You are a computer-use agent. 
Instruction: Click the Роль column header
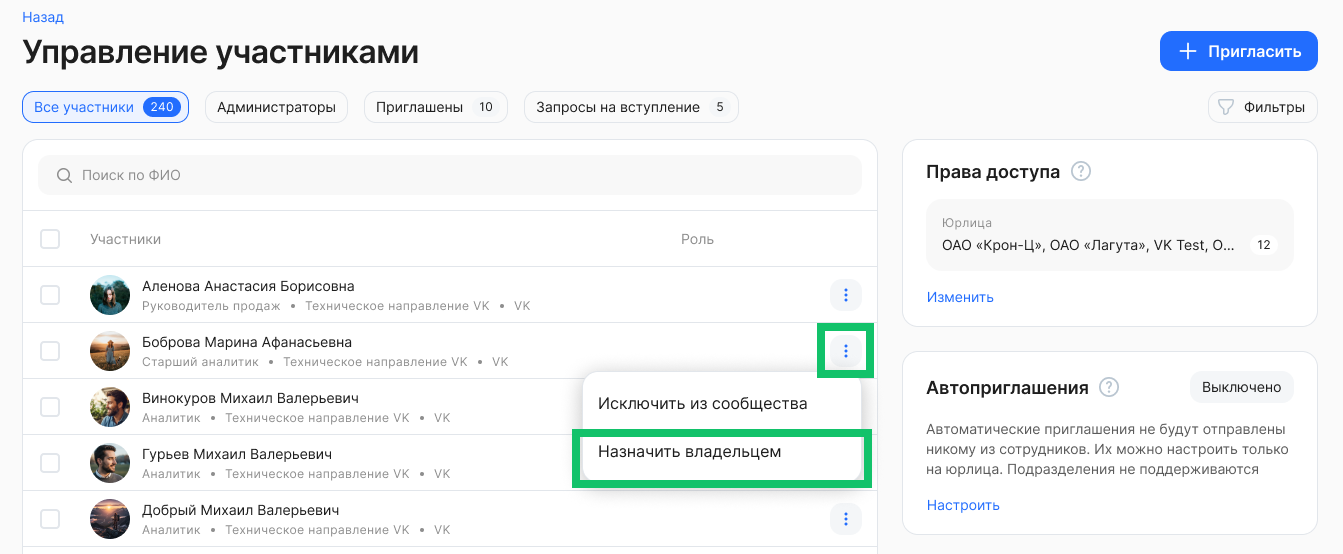tap(697, 239)
